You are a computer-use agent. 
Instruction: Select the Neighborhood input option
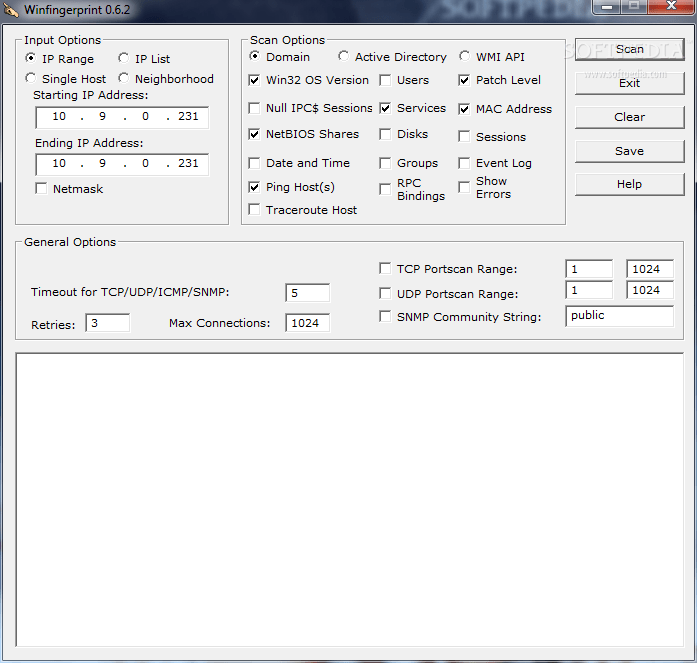(124, 78)
